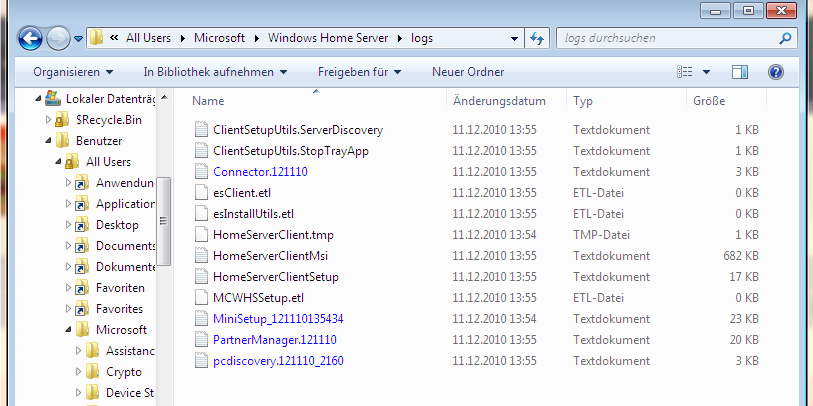Select 'logs' breadcrumb segment
Screen dimensions: 813x406
[x=422, y=38]
